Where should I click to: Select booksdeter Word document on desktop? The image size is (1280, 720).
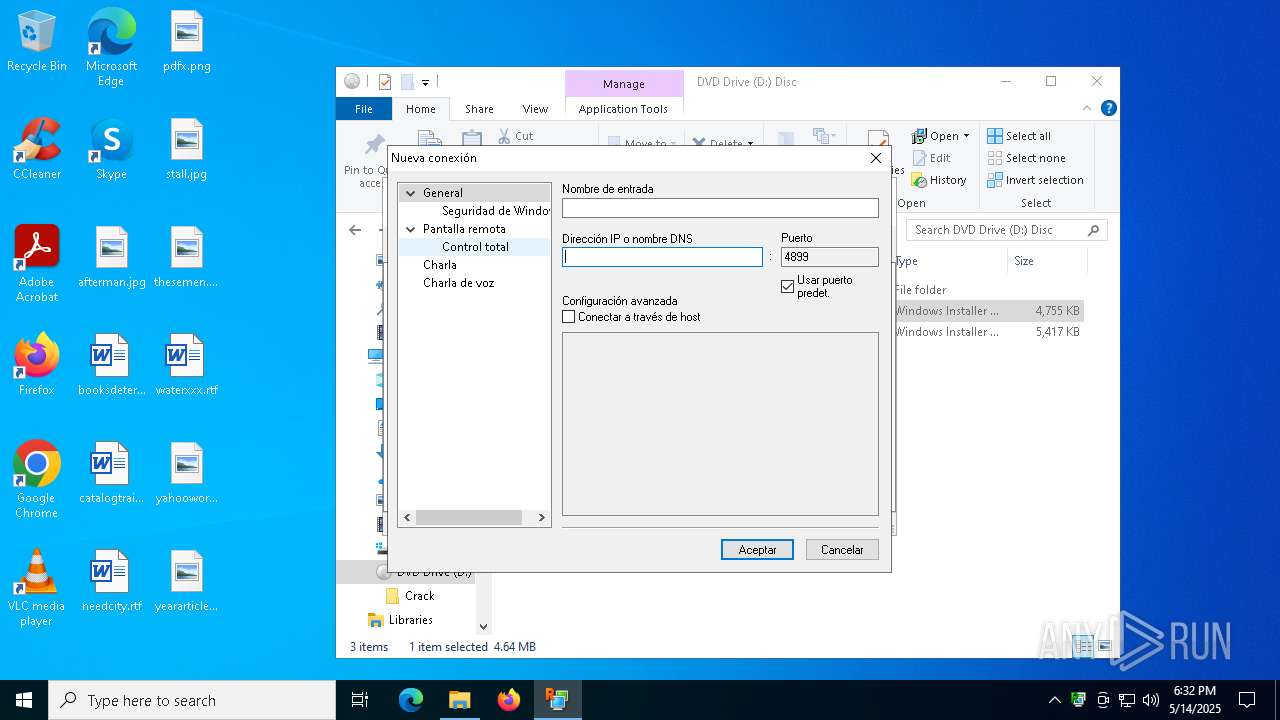pos(111,366)
